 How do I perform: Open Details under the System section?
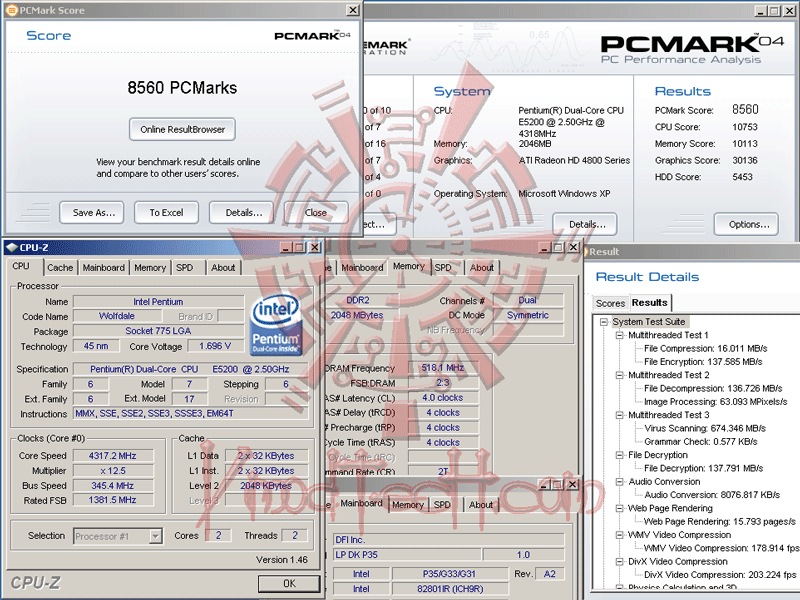pyautogui.click(x=585, y=224)
